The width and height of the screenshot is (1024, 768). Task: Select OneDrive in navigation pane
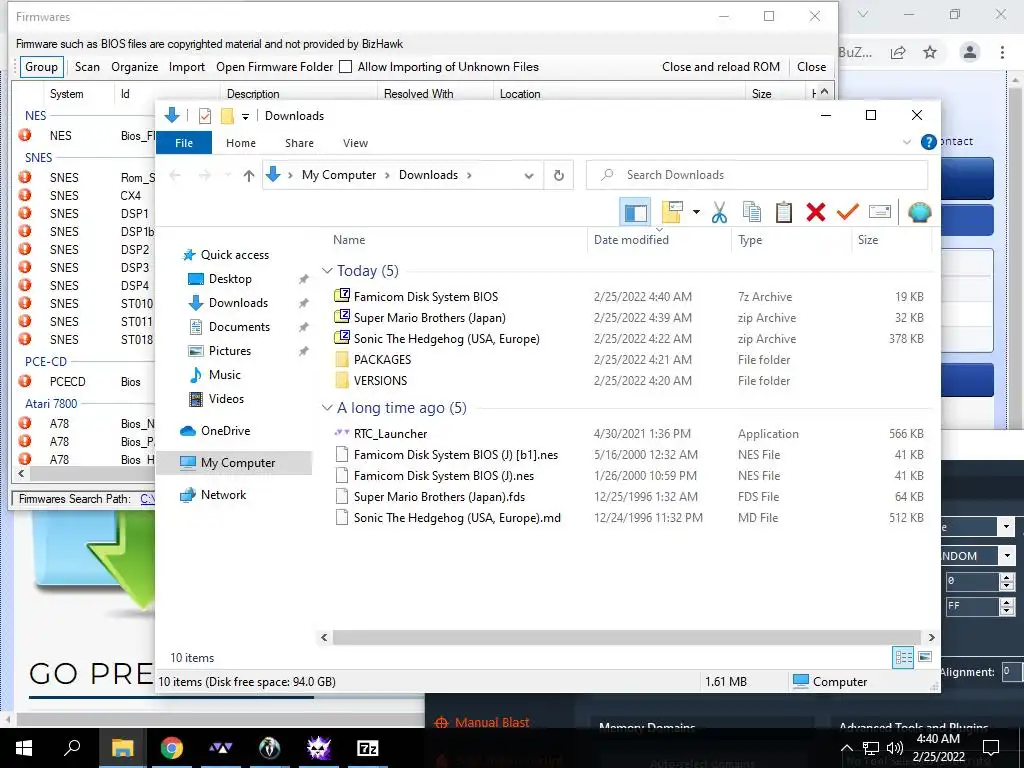(x=225, y=431)
